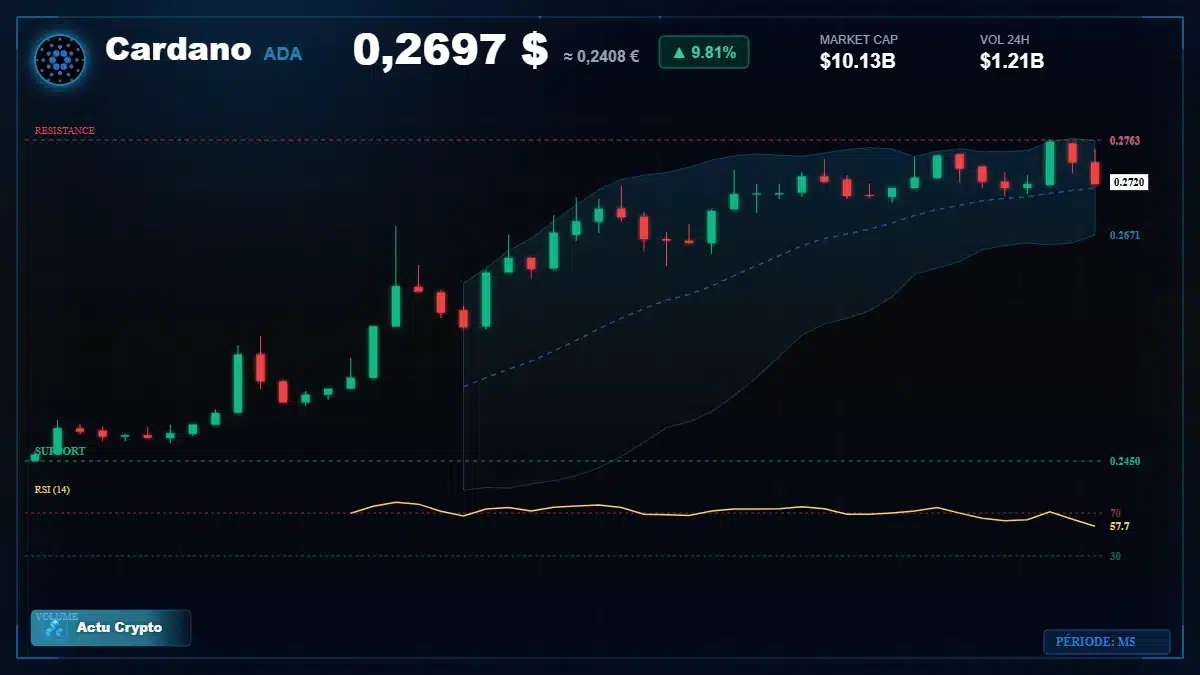Click the $1.21B volume value
The width and height of the screenshot is (1200, 675).
click(1012, 61)
